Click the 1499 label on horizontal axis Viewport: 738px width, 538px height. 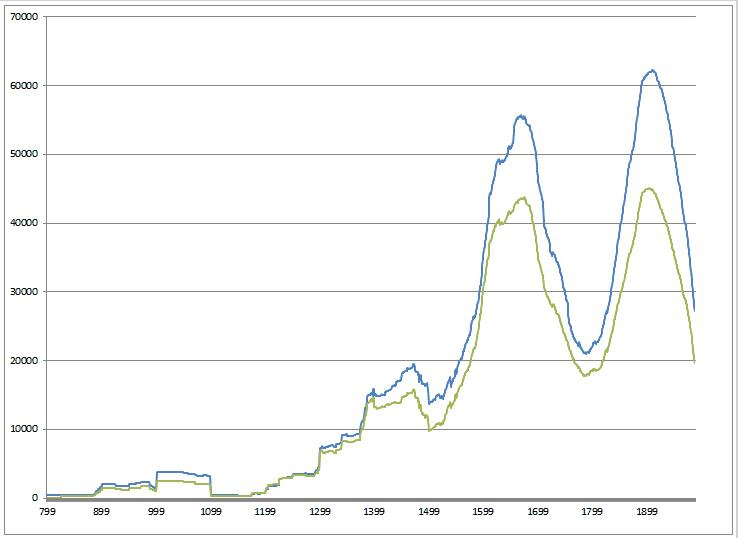pos(428,511)
